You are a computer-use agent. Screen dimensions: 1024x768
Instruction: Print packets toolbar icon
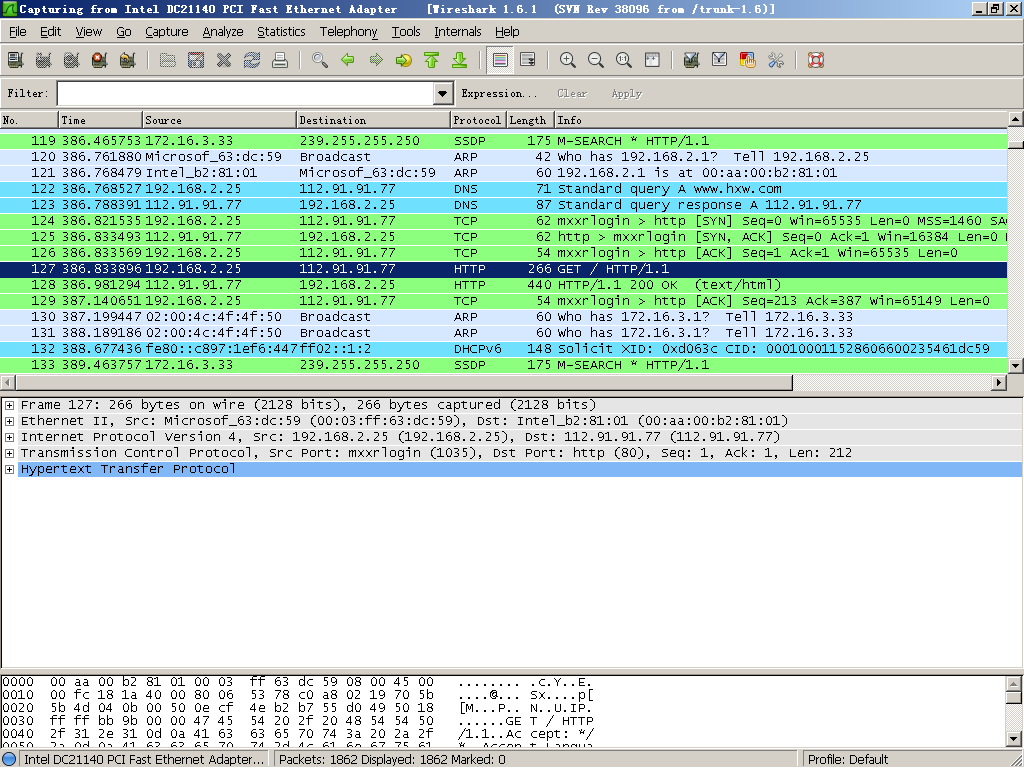280,61
